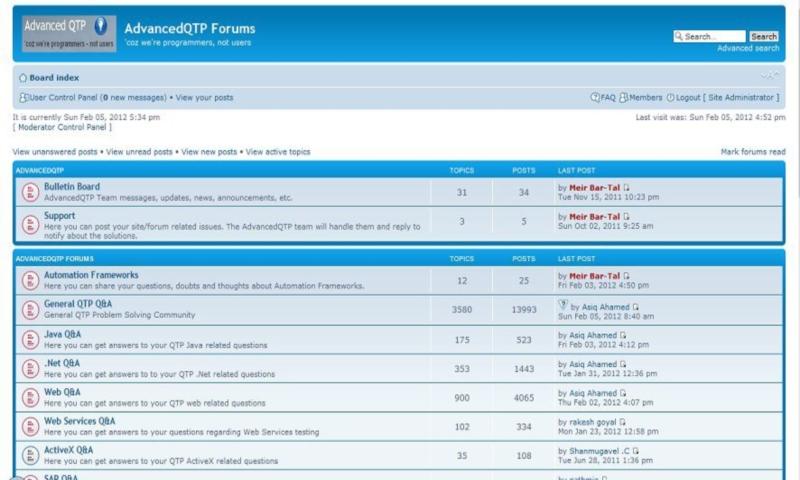The image size is (800, 480).
Task: View latest post icon in .Net Q&A row
Action: point(623,364)
